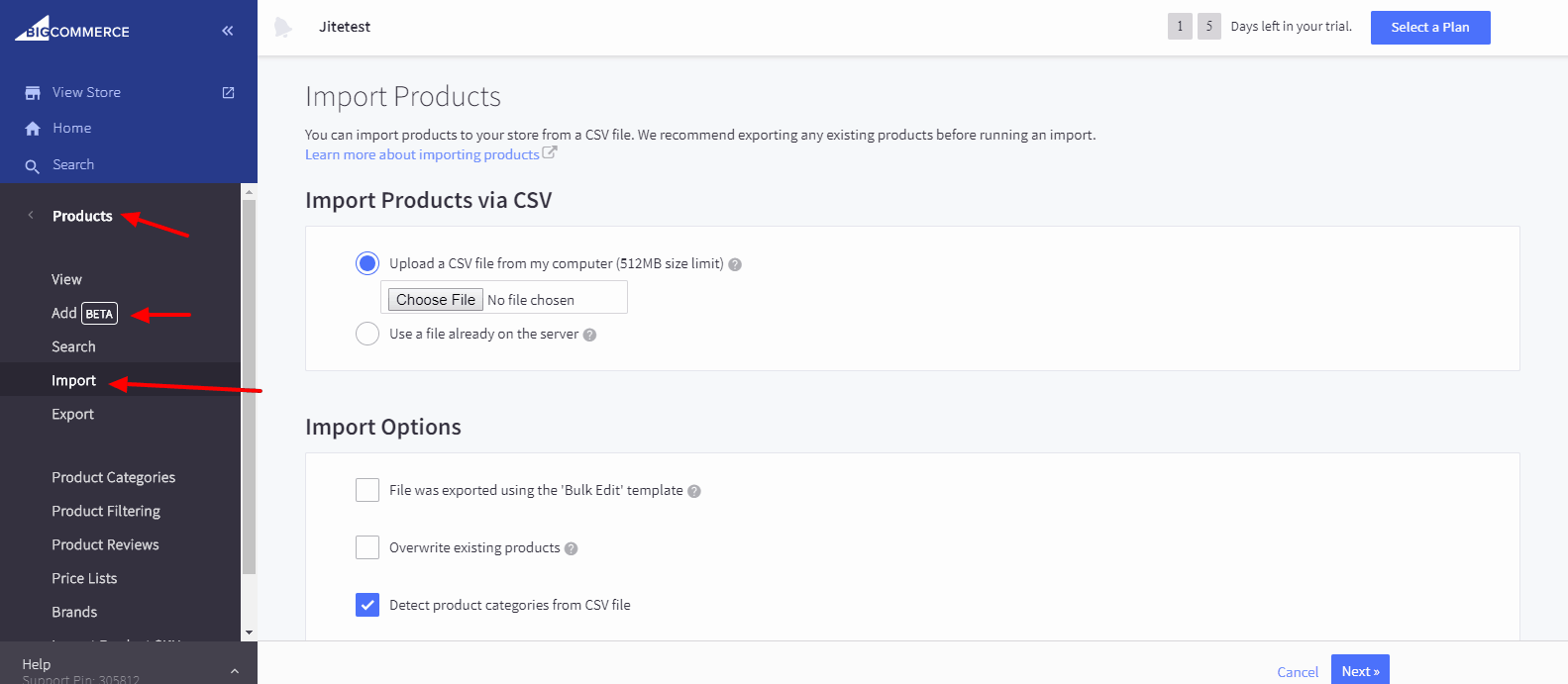Select Upload a CSV file radio button
1568x684 pixels.
(x=367, y=263)
